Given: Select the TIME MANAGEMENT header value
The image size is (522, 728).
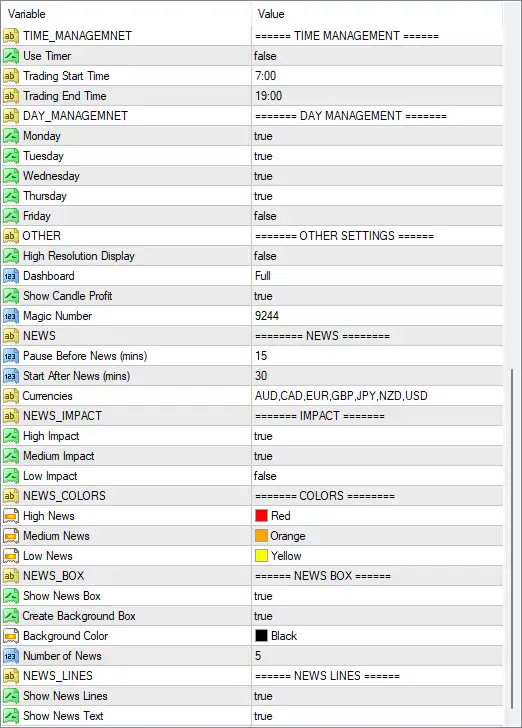Looking at the screenshot, I should (347, 36).
